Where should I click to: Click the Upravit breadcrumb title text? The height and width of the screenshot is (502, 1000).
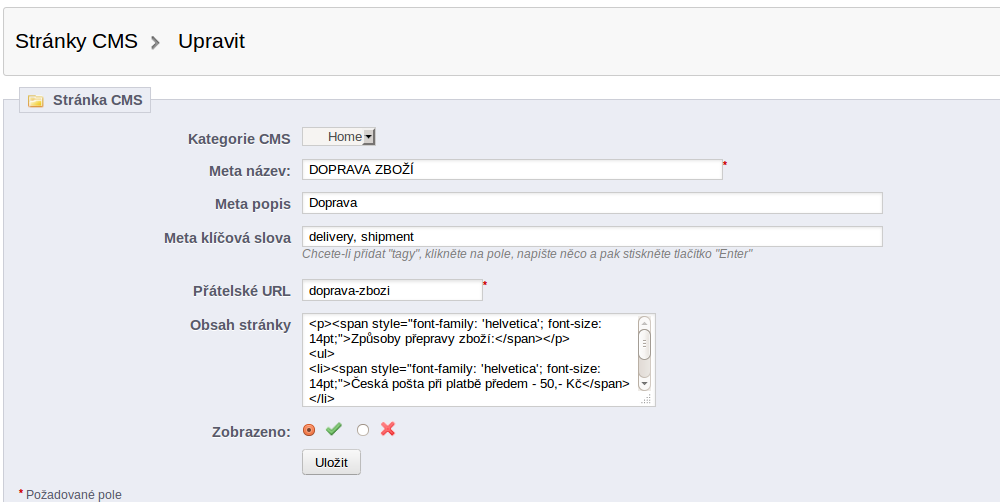point(211,41)
